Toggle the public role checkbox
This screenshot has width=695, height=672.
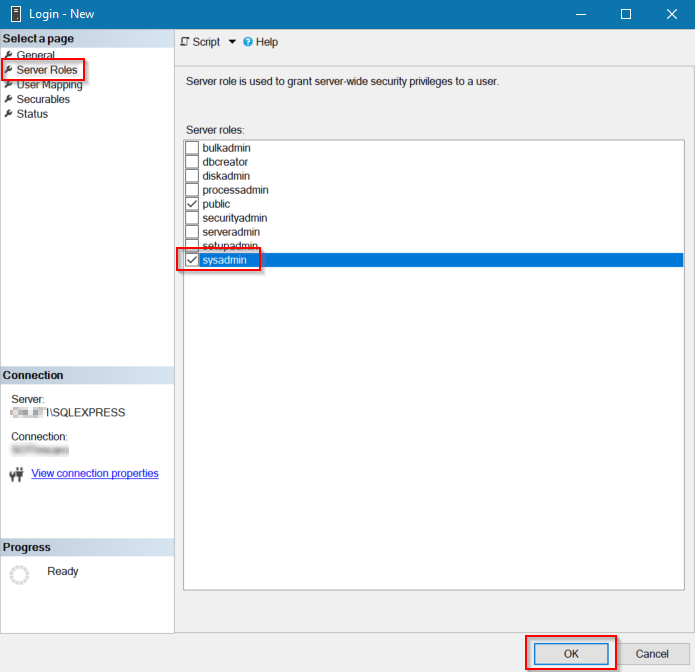(x=191, y=204)
